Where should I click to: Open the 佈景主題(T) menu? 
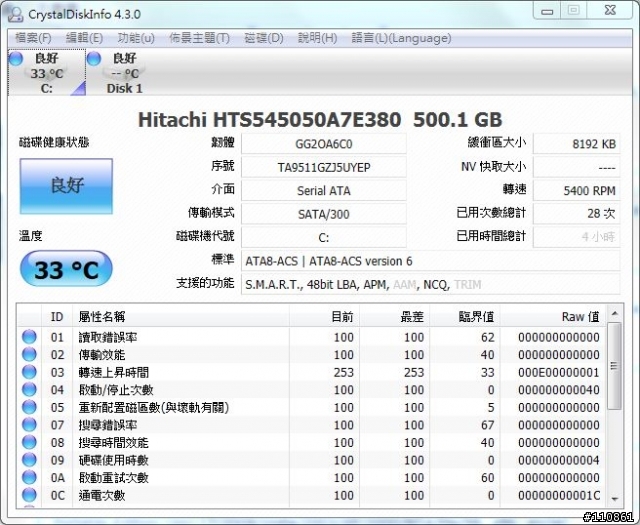pyautogui.click(x=199, y=38)
